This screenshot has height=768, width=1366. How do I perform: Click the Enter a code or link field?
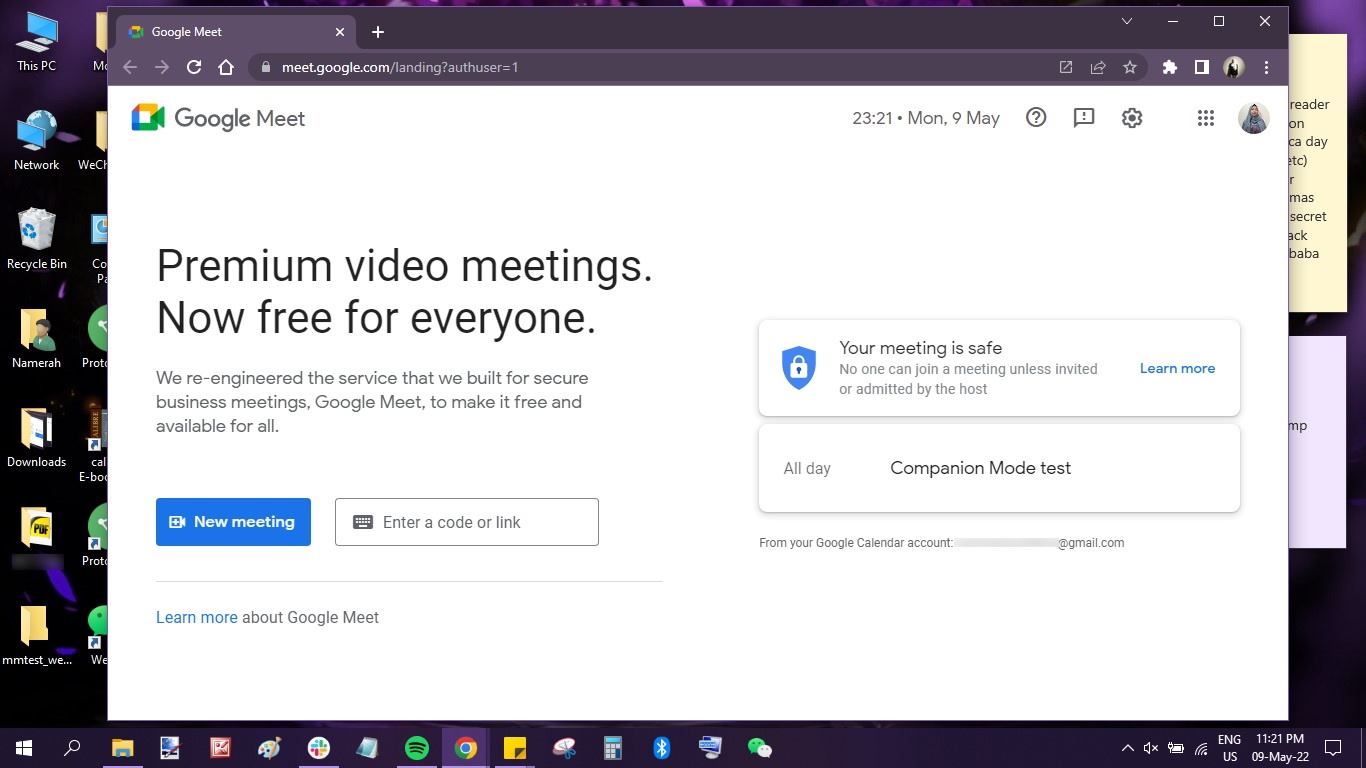click(x=467, y=522)
